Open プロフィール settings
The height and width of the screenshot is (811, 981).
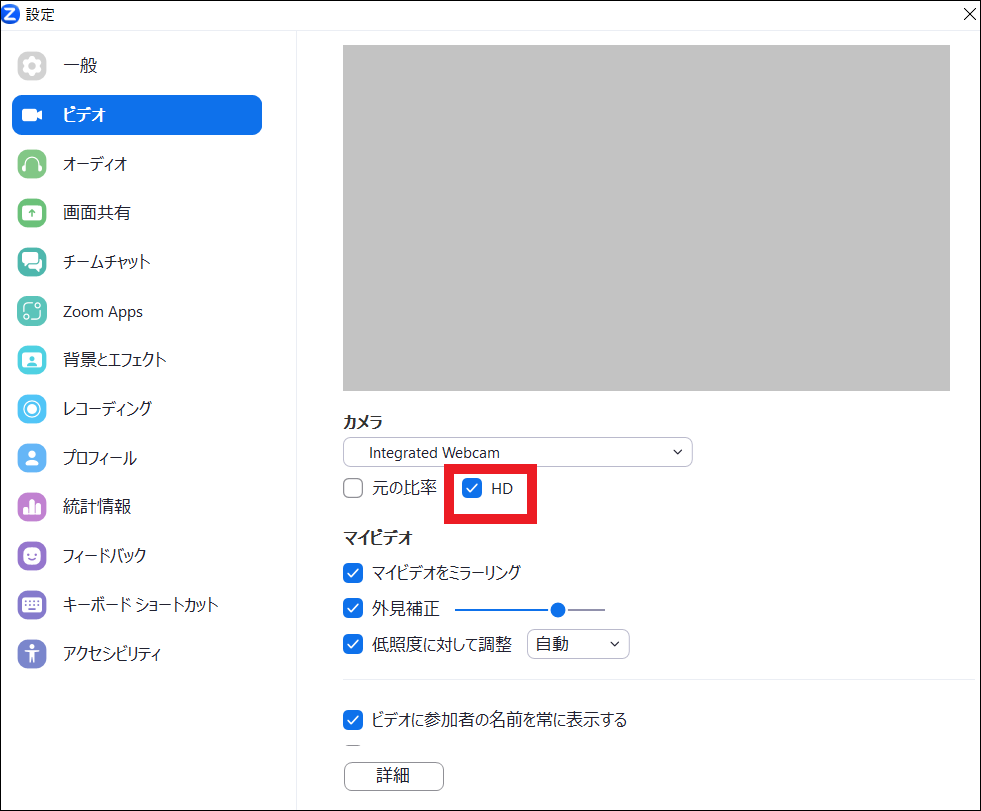click(137, 458)
